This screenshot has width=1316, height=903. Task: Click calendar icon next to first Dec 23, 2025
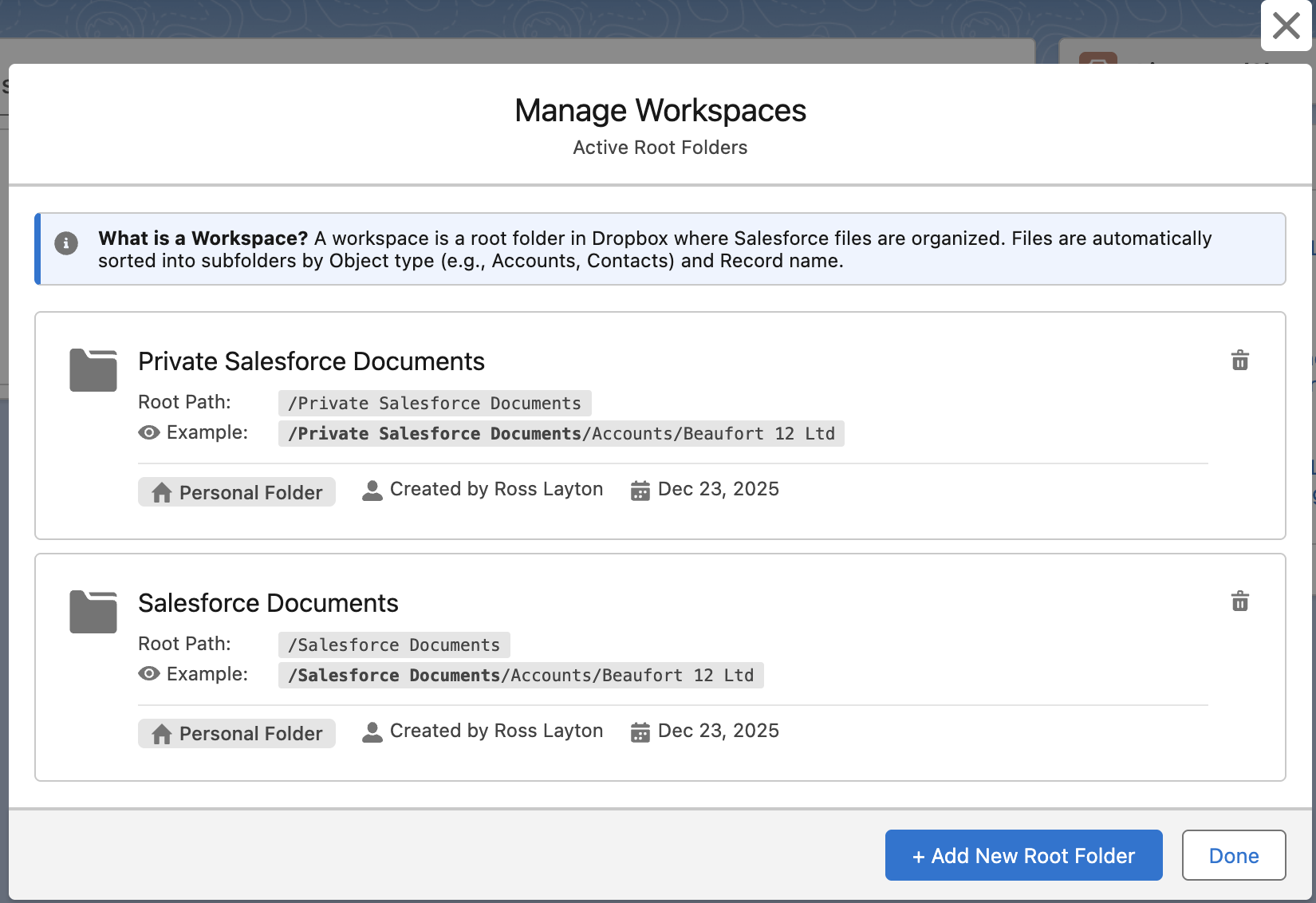coord(640,491)
